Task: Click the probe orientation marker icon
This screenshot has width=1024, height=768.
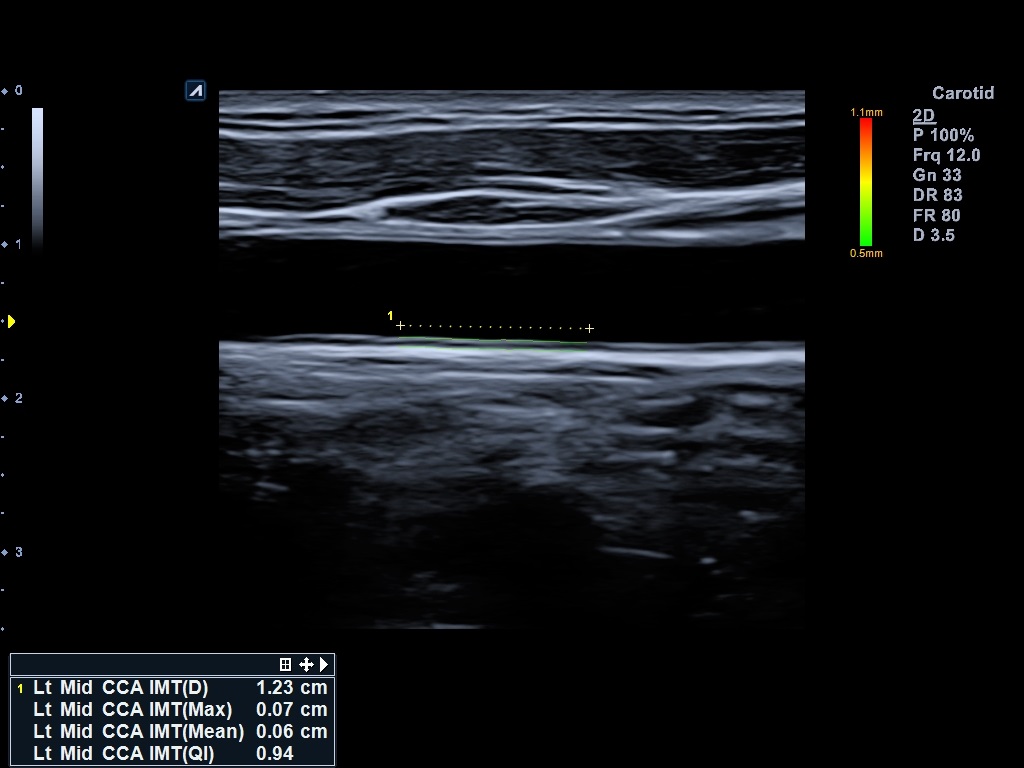Action: (x=196, y=91)
